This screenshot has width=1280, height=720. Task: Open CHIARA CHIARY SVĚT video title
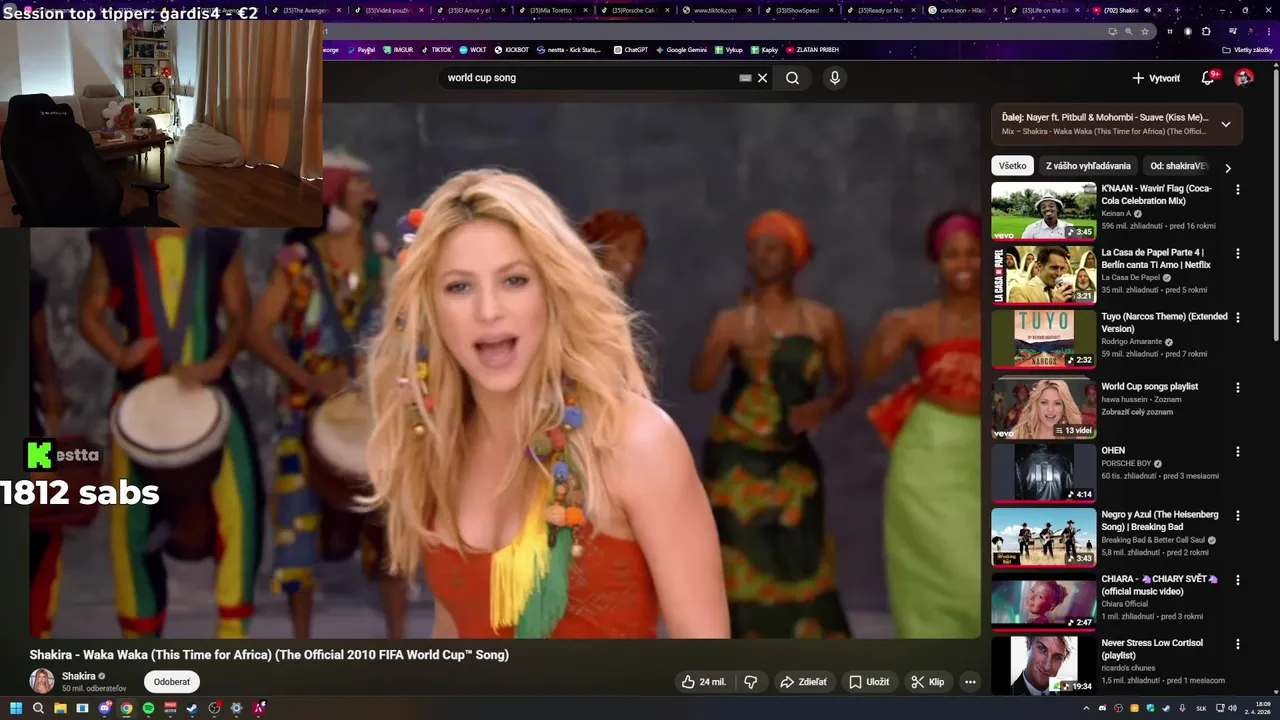(x=1160, y=585)
